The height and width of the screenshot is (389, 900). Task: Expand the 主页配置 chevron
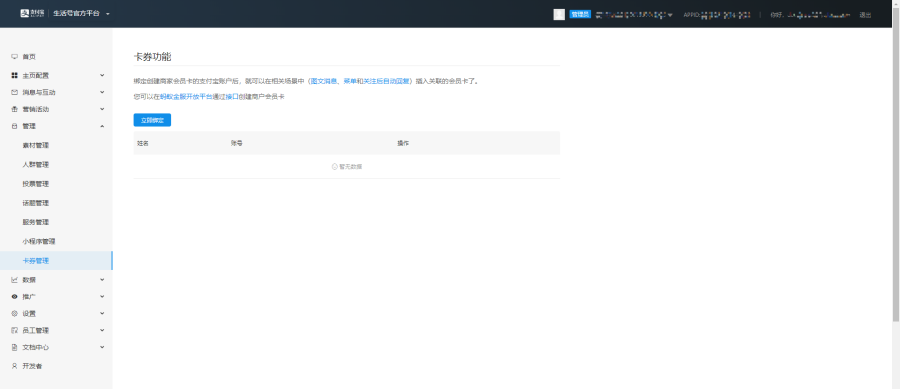(102, 75)
